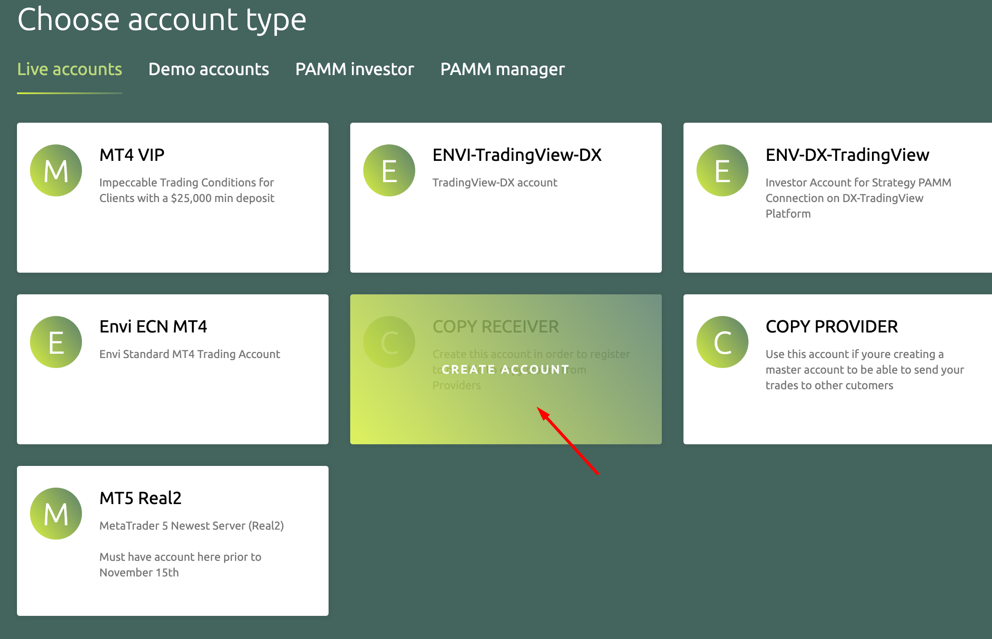Image resolution: width=992 pixels, height=639 pixels.
Task: Click the ENVI-TradingView-DX round E icon
Action: pos(389,170)
